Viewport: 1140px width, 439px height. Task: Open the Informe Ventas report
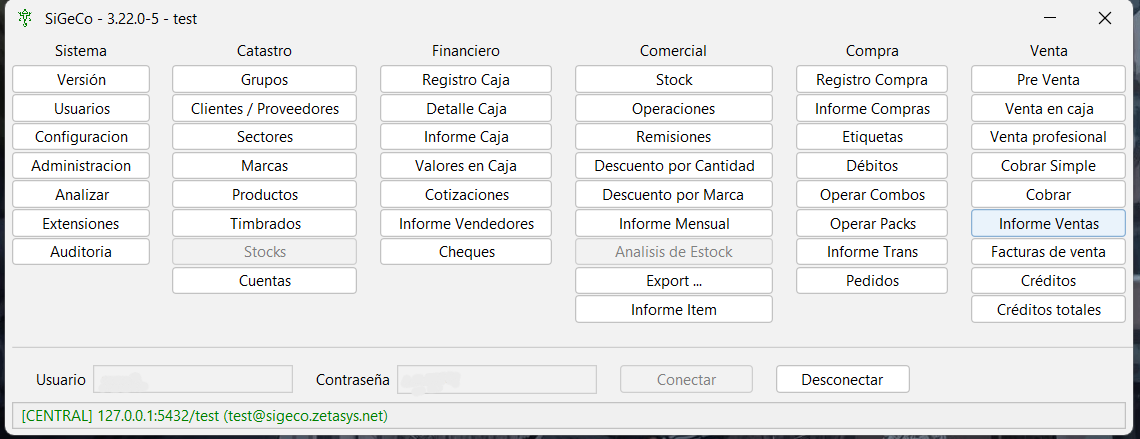[1048, 224]
